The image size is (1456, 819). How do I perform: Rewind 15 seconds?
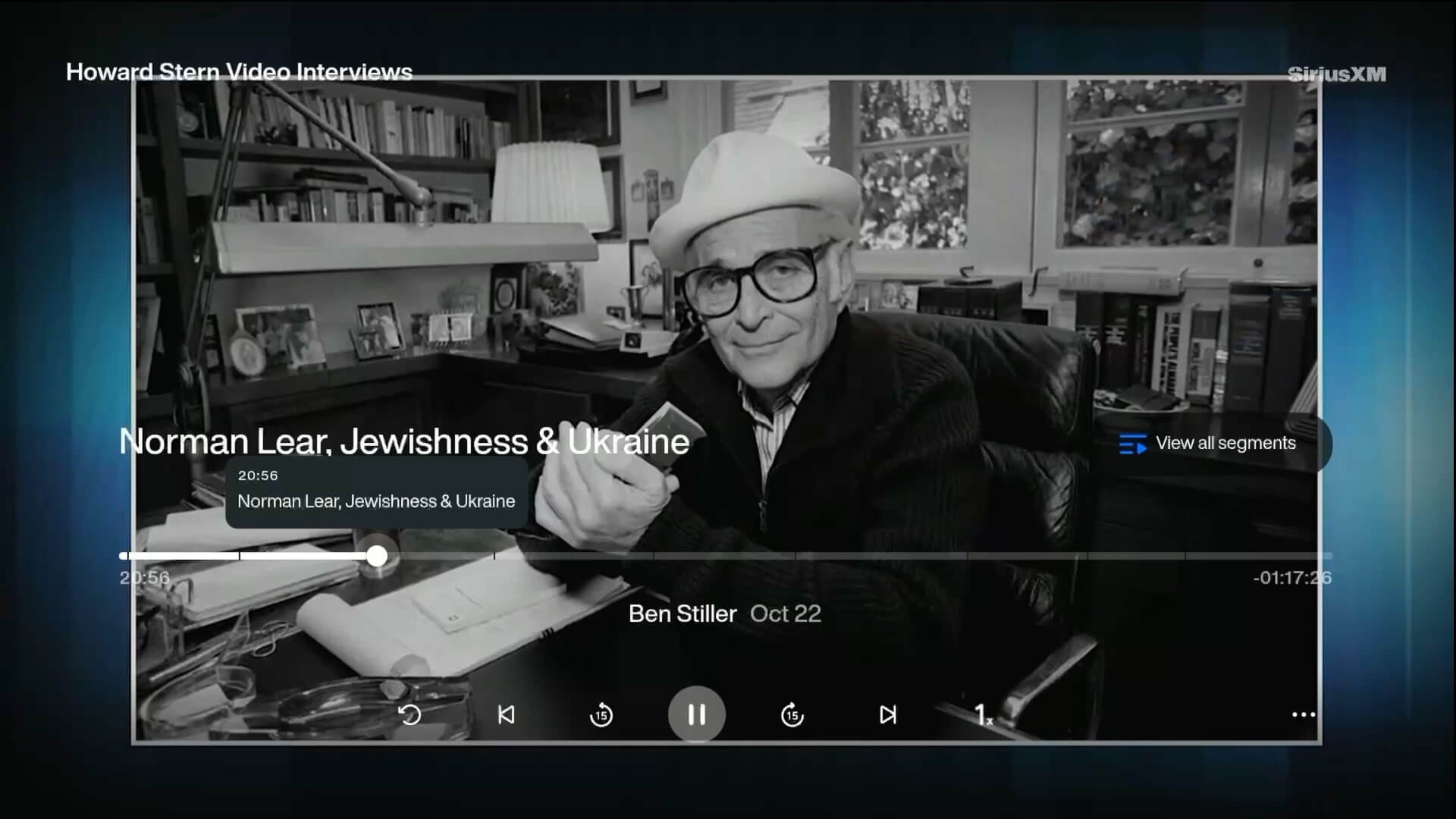pos(601,714)
